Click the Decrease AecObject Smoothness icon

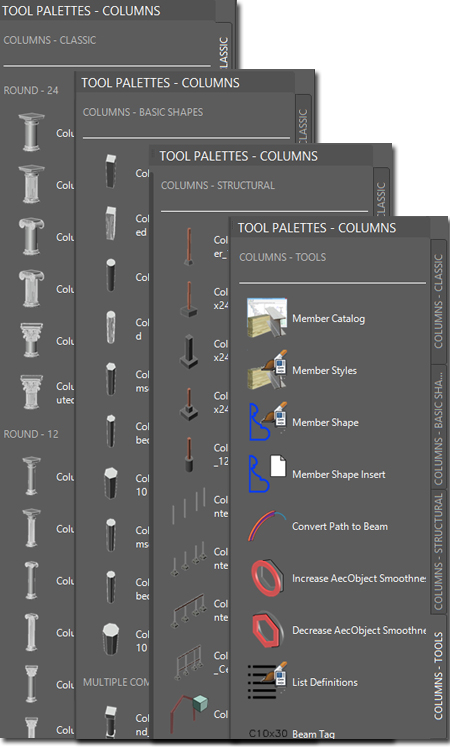pyautogui.click(x=267, y=630)
